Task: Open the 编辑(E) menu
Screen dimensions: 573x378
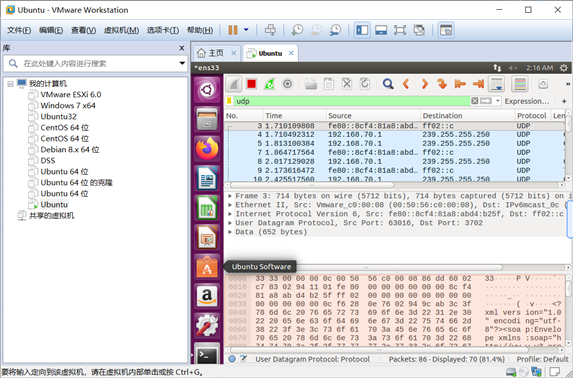Action: 51,30
